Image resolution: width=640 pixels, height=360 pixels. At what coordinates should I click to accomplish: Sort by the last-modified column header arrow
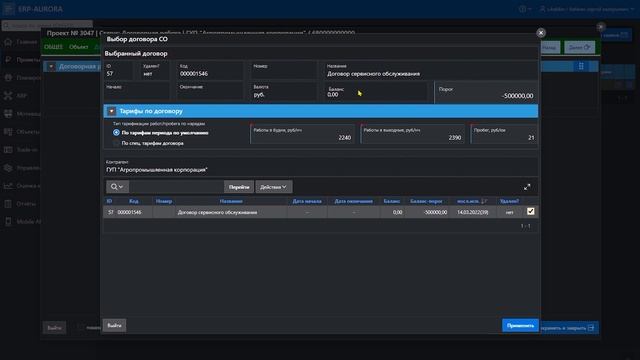tap(484, 201)
